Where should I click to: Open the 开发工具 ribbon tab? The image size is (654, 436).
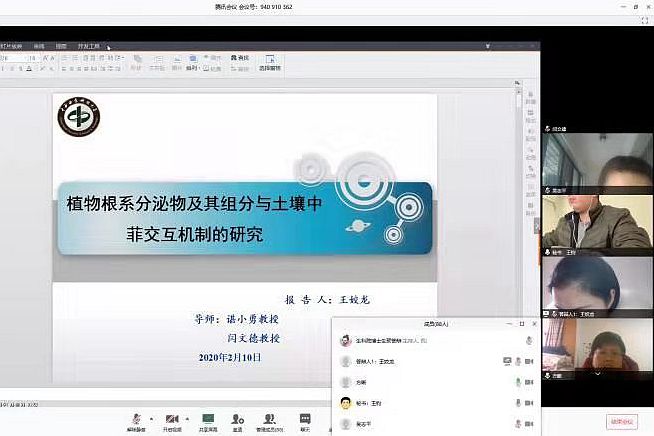pos(90,45)
